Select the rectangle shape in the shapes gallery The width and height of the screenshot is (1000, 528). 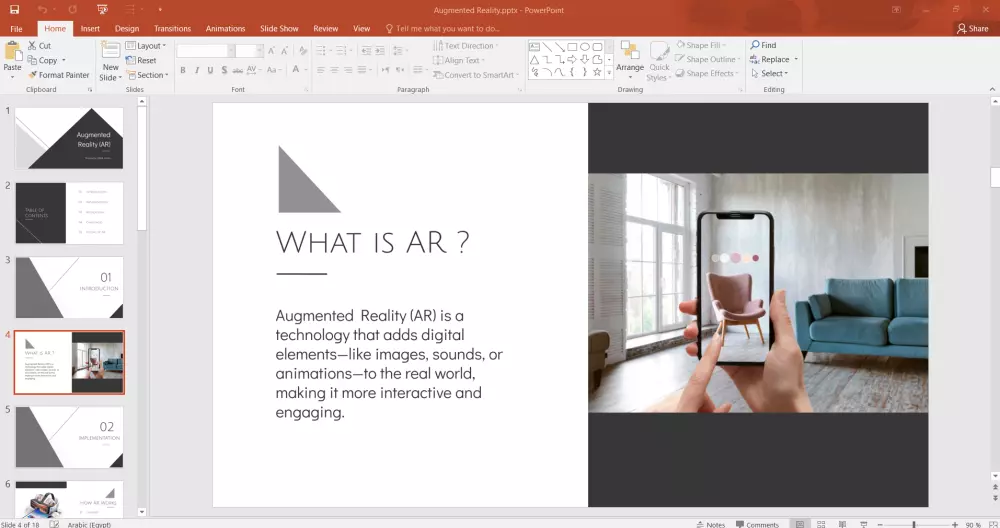click(x=572, y=47)
